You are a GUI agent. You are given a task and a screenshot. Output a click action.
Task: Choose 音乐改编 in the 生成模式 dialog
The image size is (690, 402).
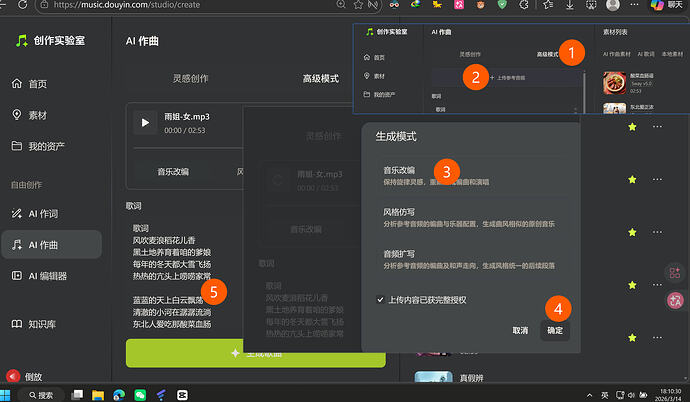[x=471, y=175]
